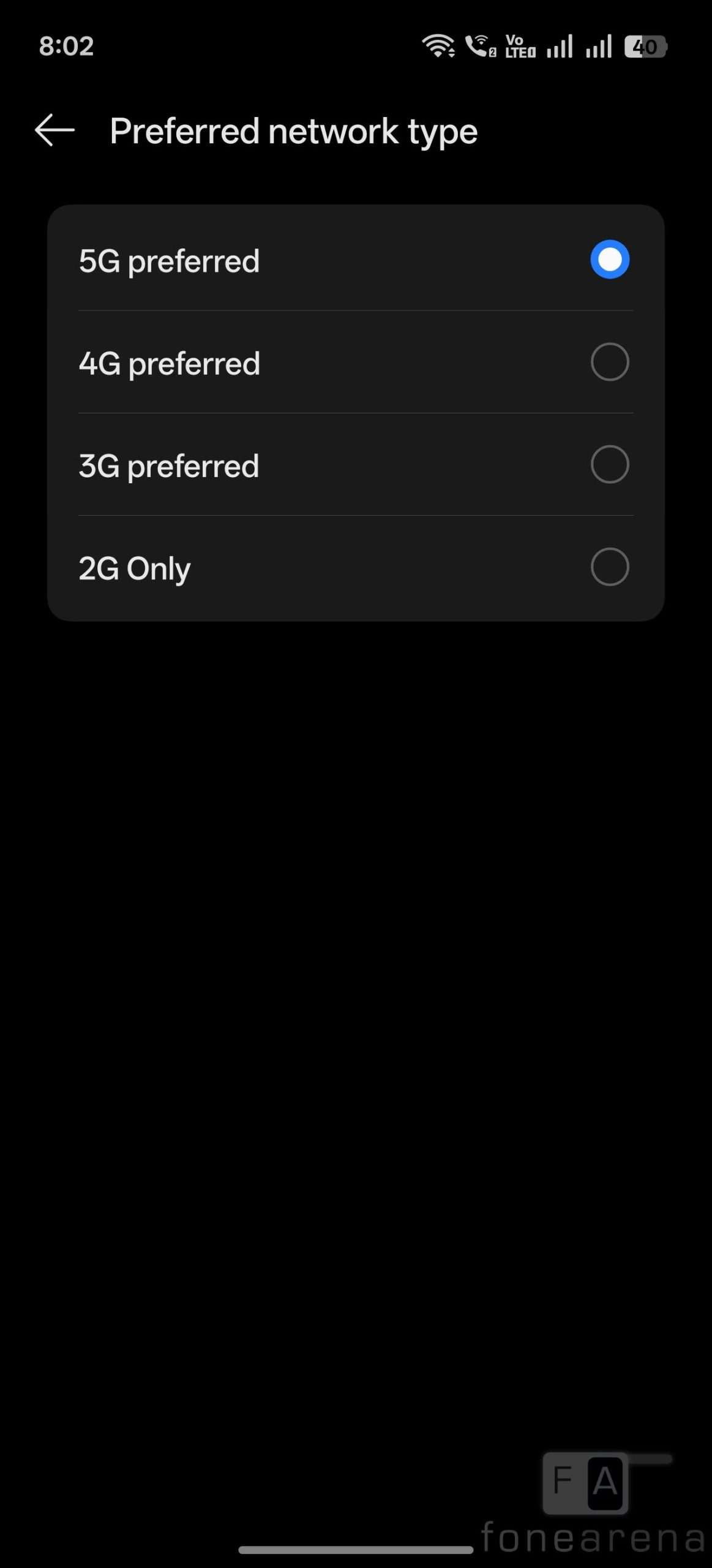Tap the first SIM signal bars

click(x=560, y=46)
